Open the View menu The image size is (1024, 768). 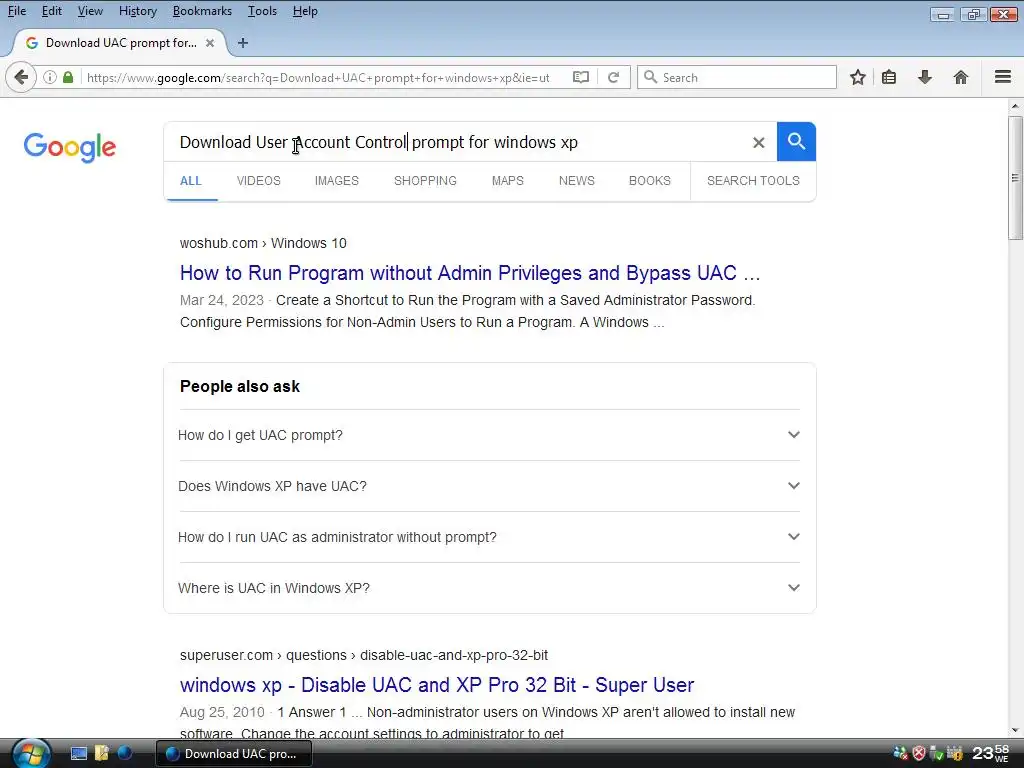pos(90,11)
